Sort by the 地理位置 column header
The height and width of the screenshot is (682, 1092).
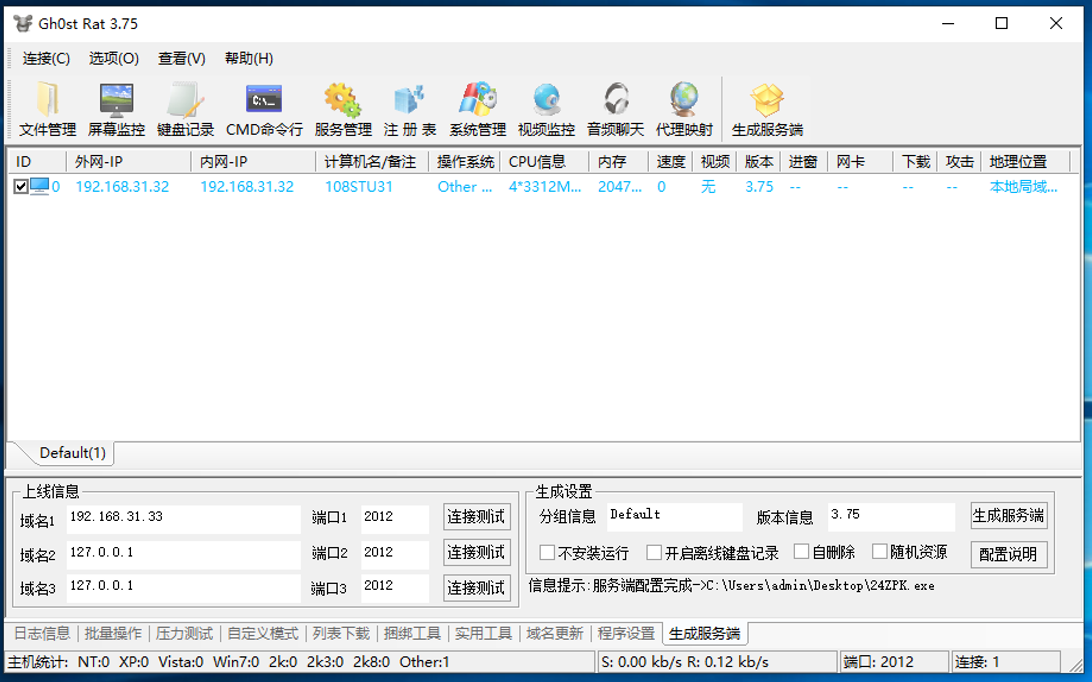click(1025, 162)
